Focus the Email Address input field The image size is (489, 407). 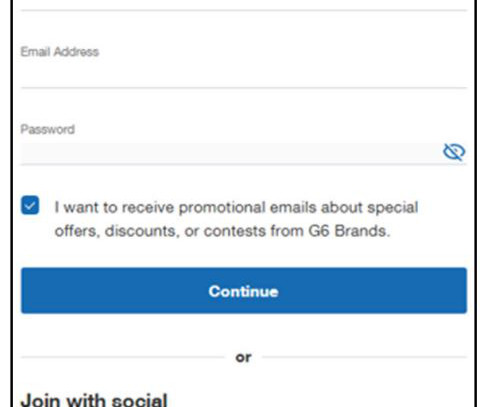click(x=244, y=75)
